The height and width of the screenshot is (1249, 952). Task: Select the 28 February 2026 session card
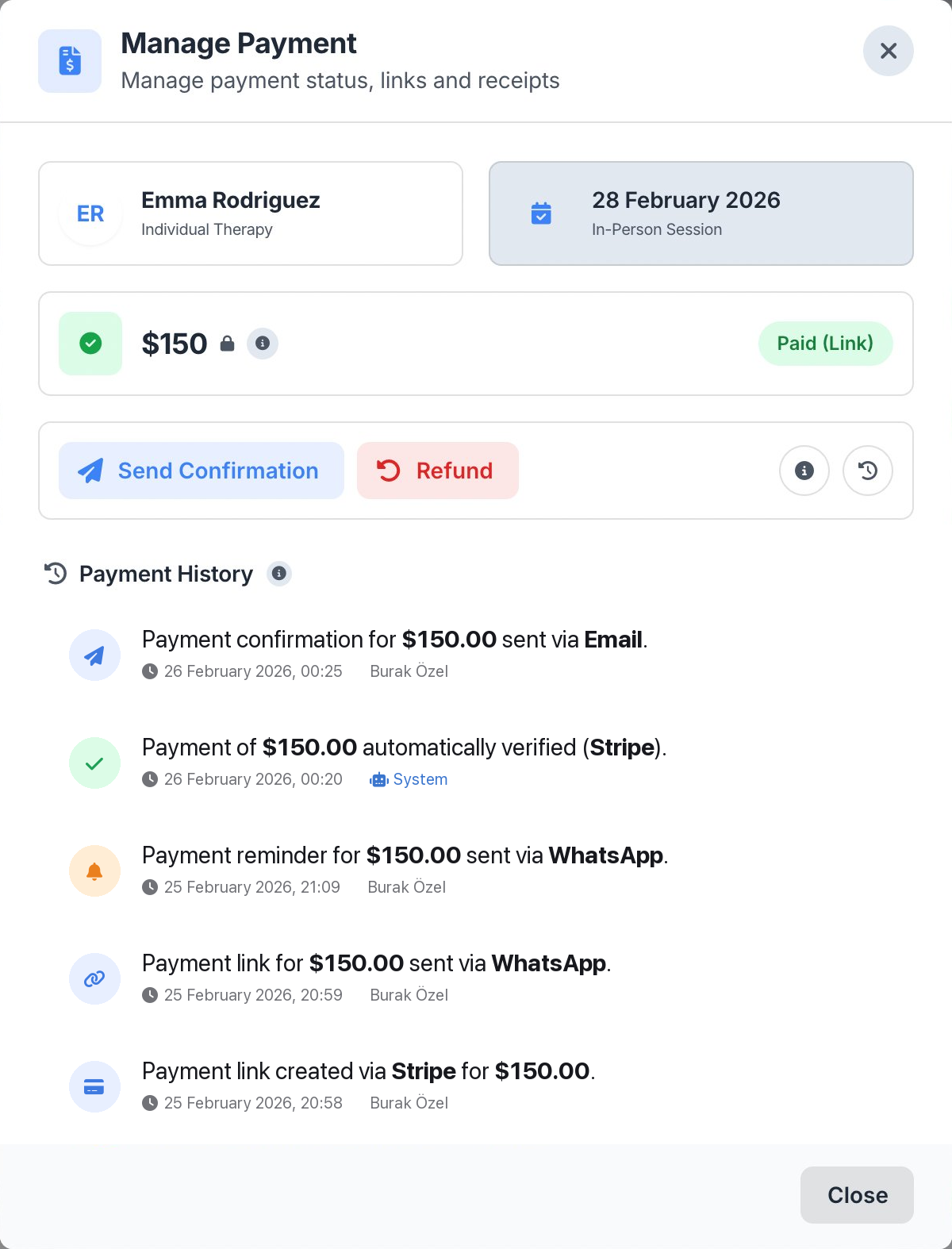pyautogui.click(x=701, y=213)
